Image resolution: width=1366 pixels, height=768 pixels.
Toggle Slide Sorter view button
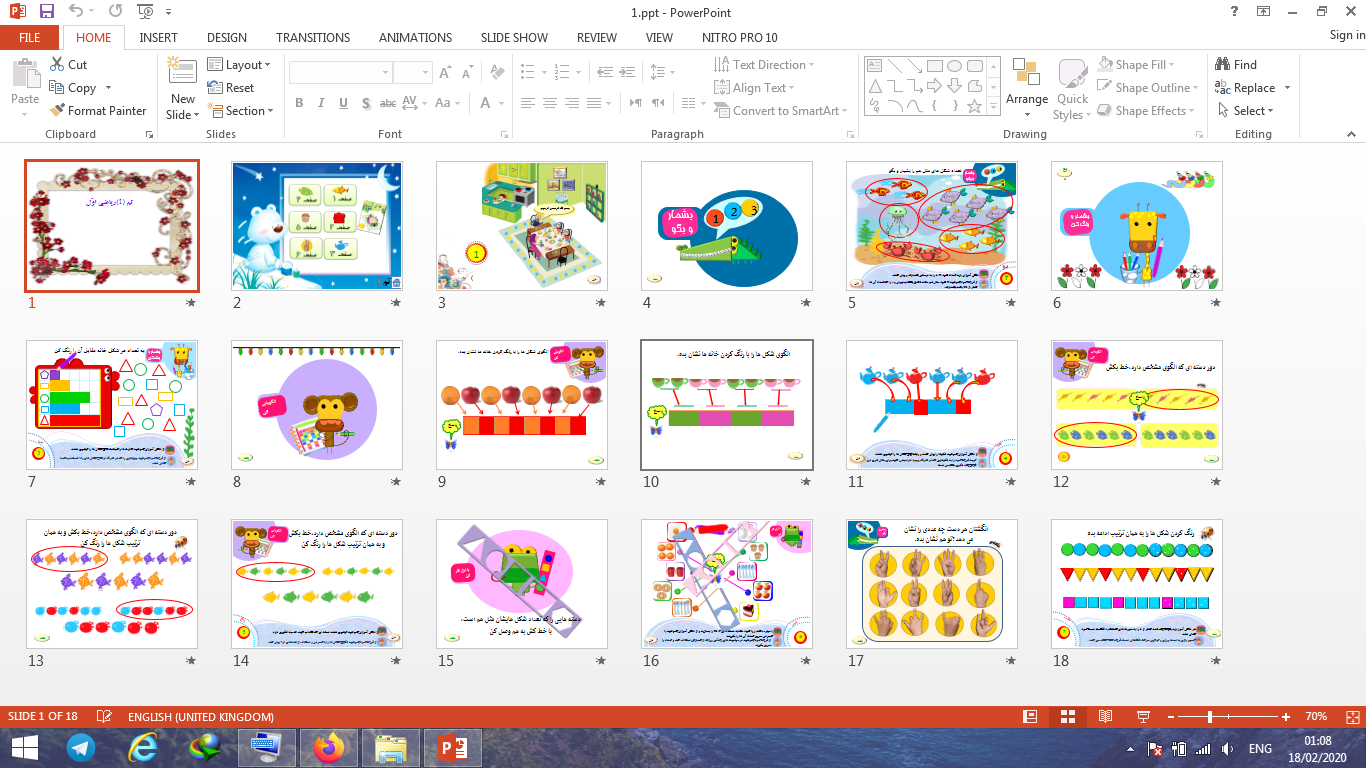coord(1067,717)
